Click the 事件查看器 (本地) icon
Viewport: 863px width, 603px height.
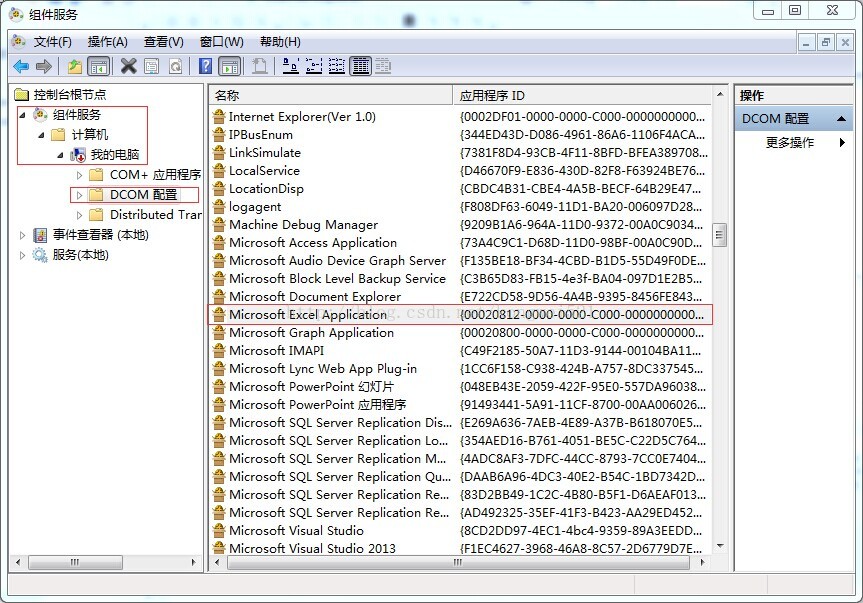[40, 235]
